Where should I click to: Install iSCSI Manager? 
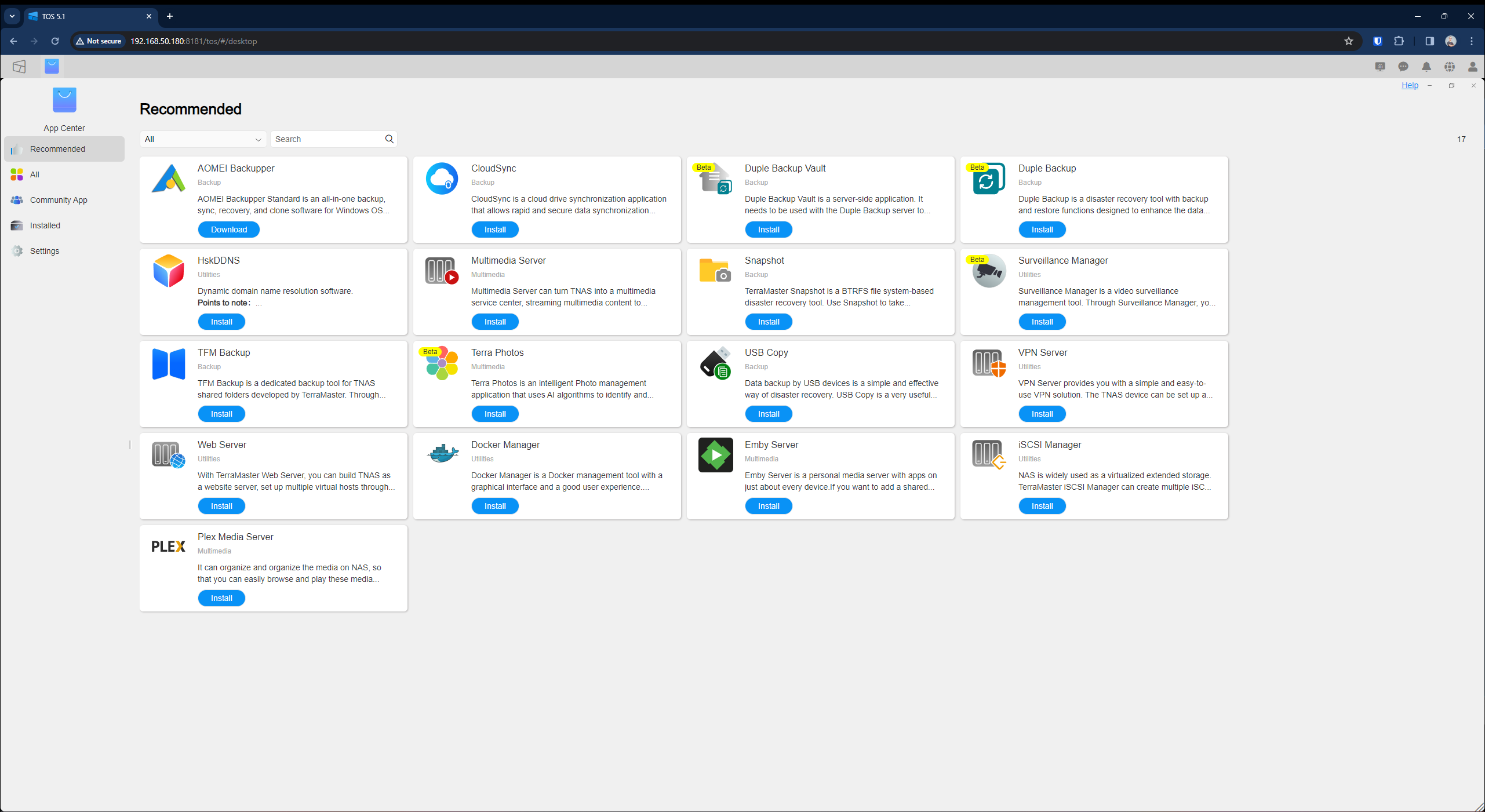coord(1042,506)
